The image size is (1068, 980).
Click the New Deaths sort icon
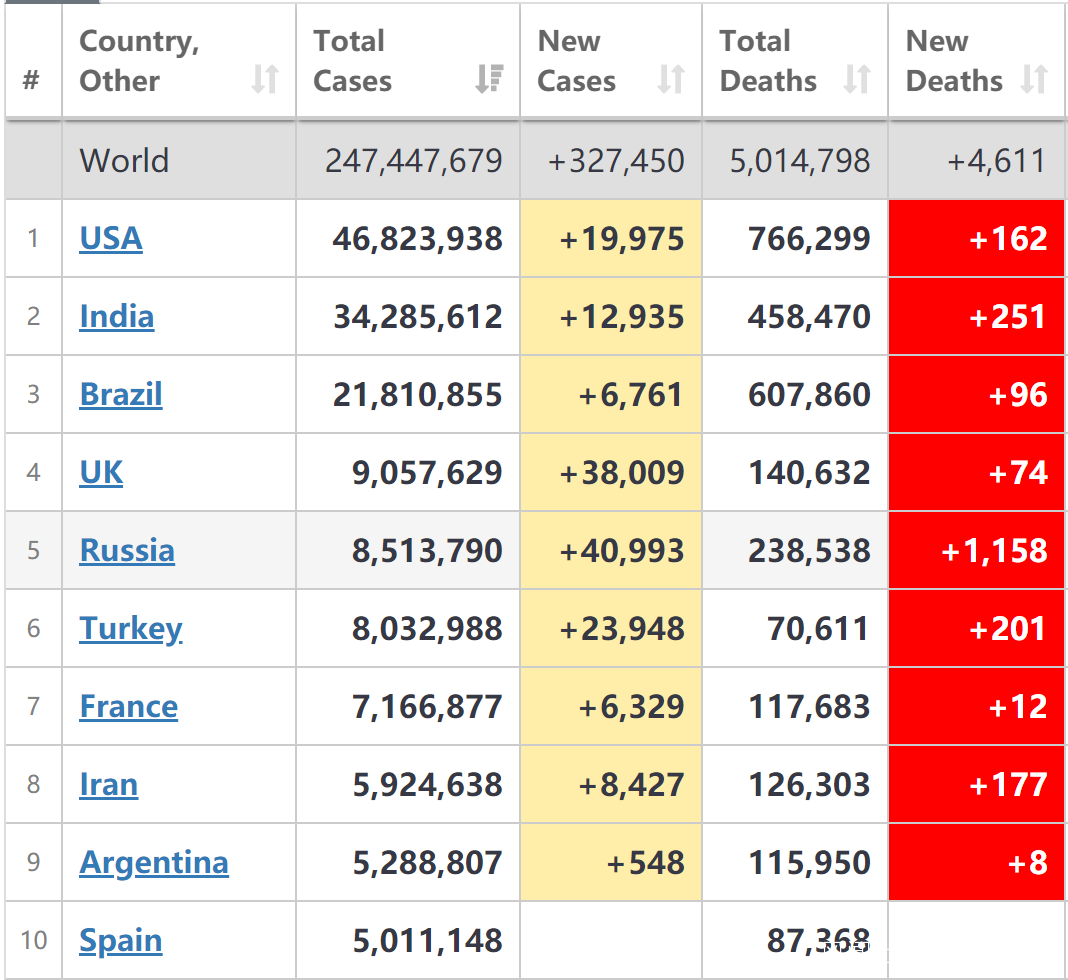click(x=1034, y=79)
